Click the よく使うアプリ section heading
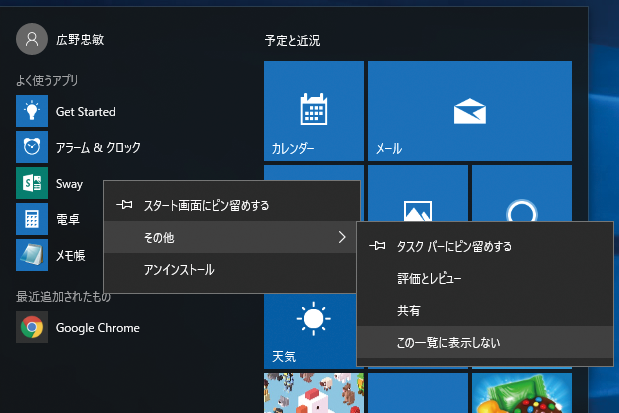The width and height of the screenshot is (619, 413). pos(47,80)
